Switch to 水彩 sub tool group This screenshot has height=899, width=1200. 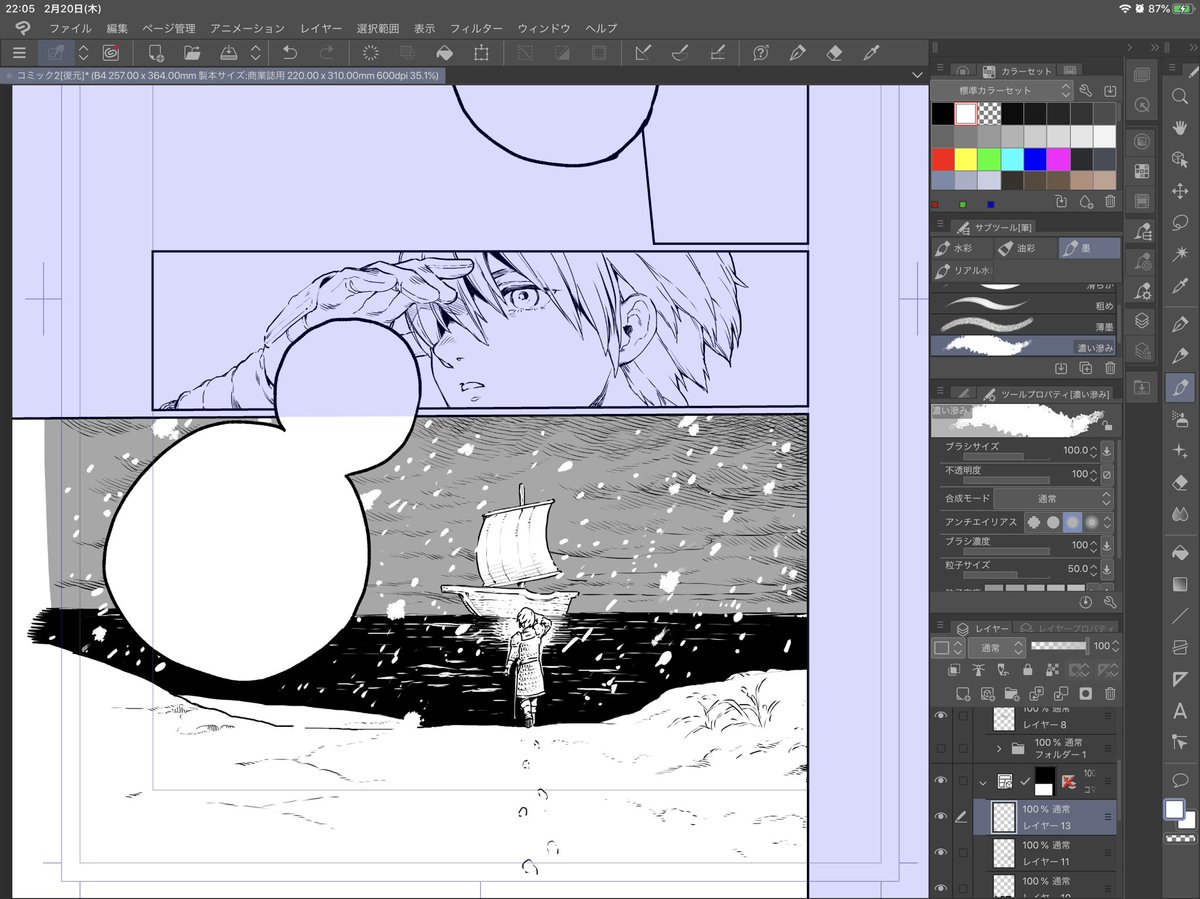tap(962, 248)
